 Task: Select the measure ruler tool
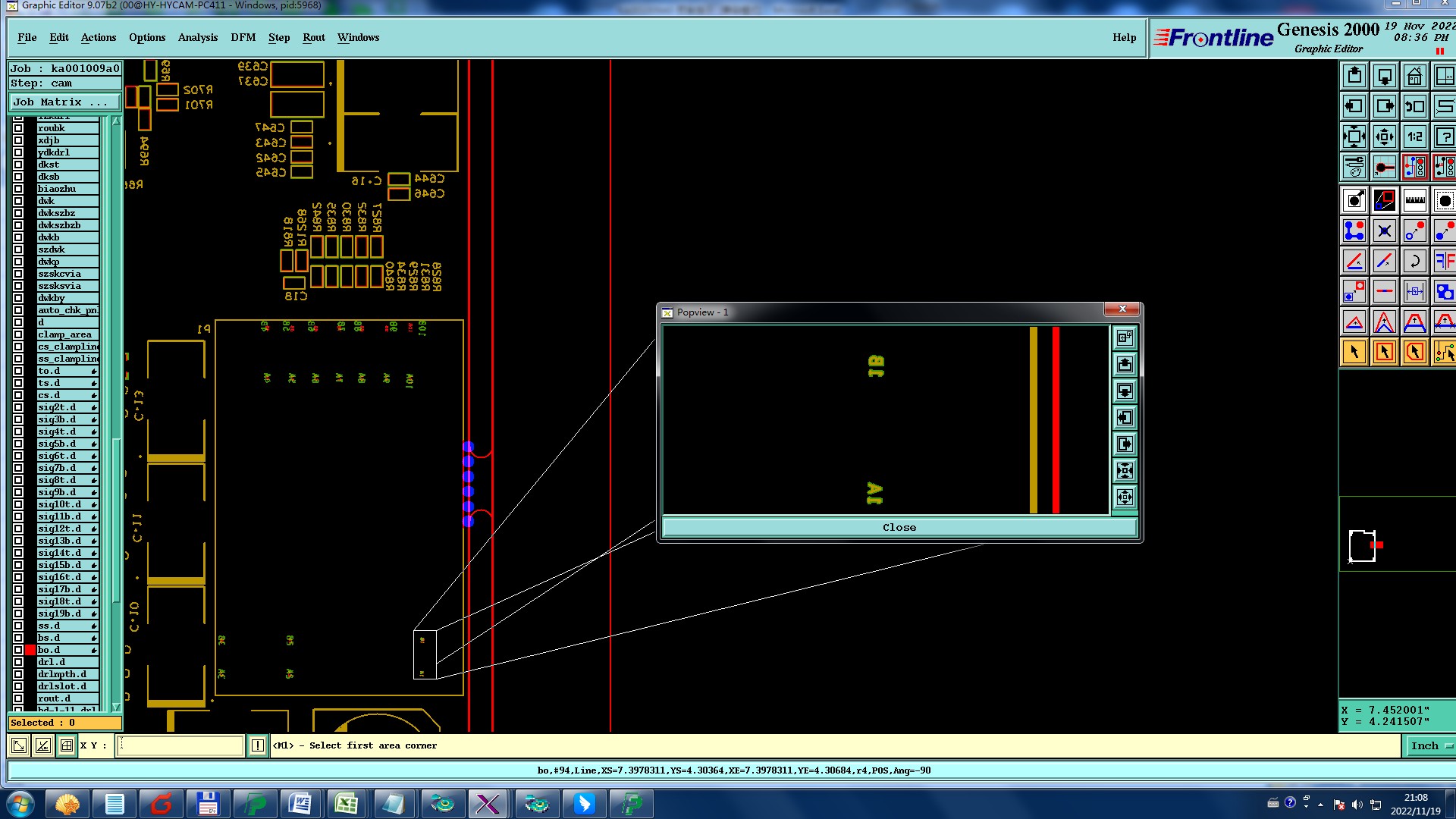[x=1414, y=201]
